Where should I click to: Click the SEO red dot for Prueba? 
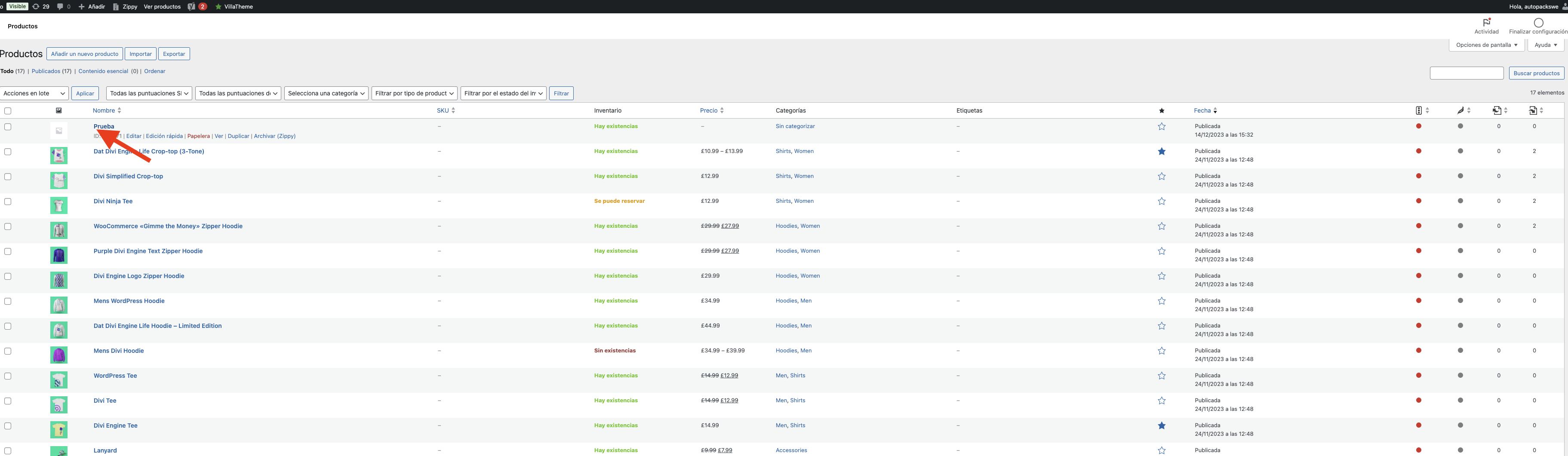point(1418,126)
